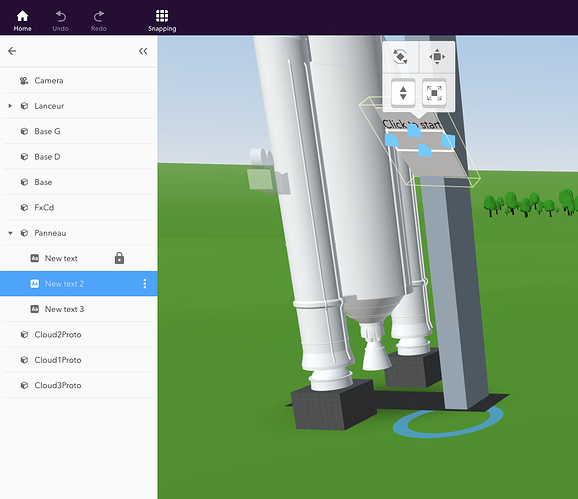
Task: Open New text 2 options menu
Action: (x=144, y=283)
